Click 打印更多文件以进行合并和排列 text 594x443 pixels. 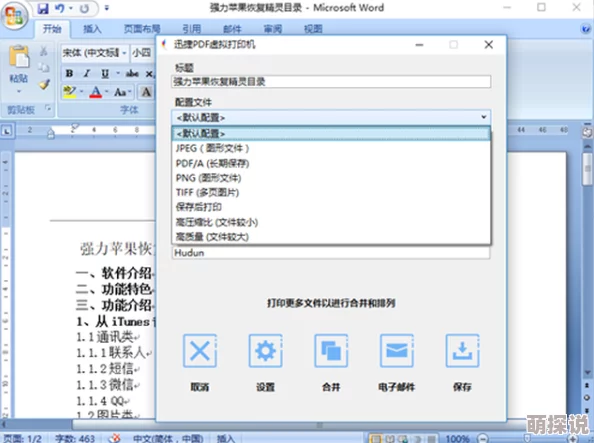click(x=331, y=303)
